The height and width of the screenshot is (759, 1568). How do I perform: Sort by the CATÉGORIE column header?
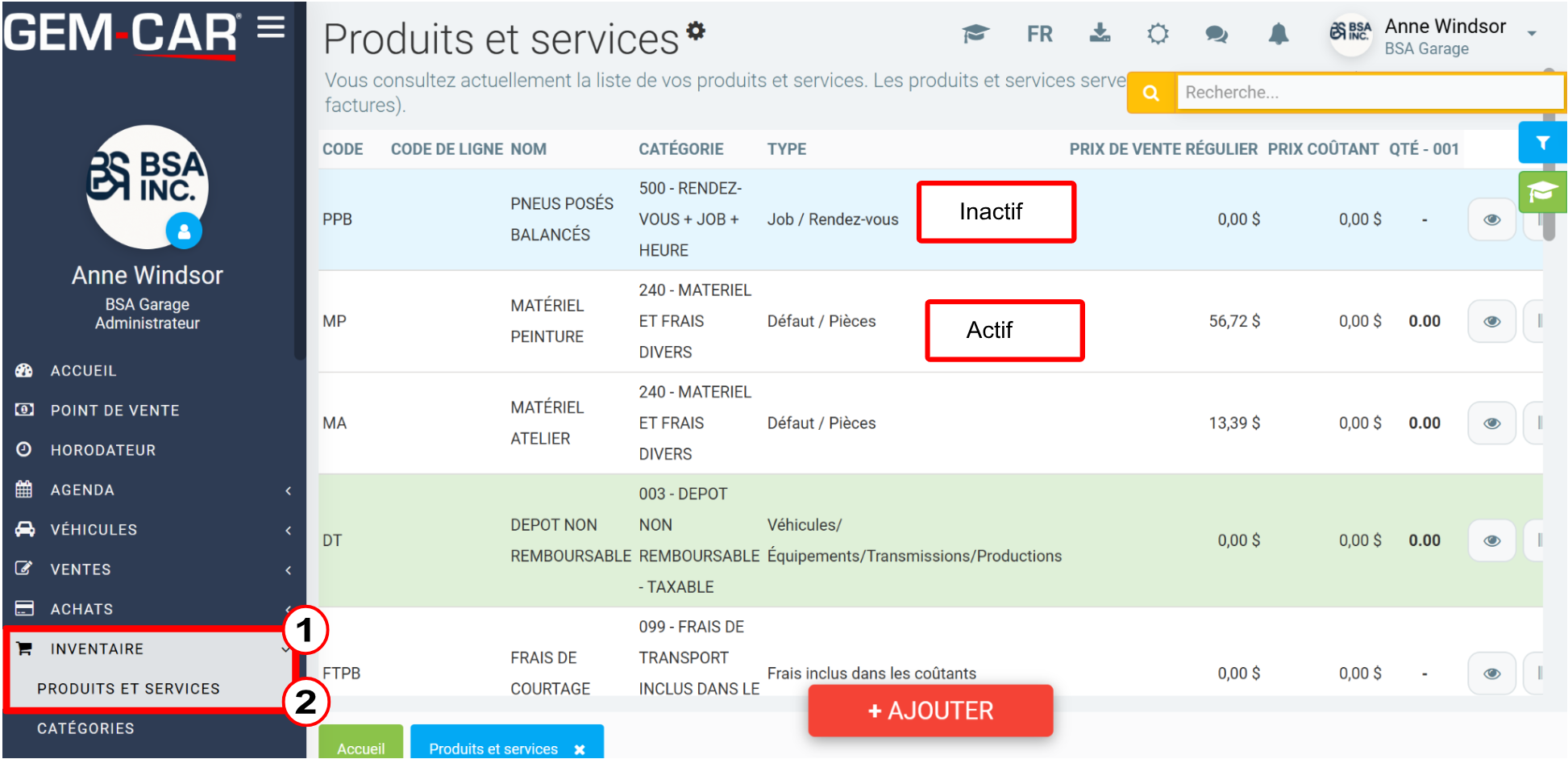681,149
